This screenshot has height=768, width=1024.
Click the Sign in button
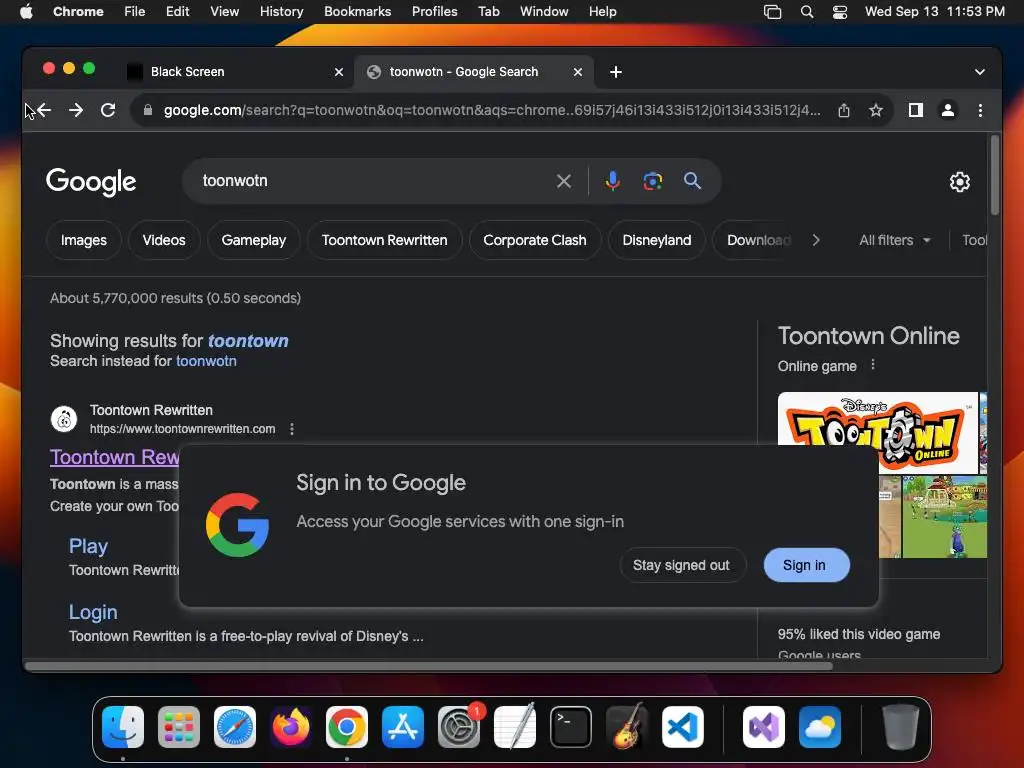pyautogui.click(x=807, y=565)
